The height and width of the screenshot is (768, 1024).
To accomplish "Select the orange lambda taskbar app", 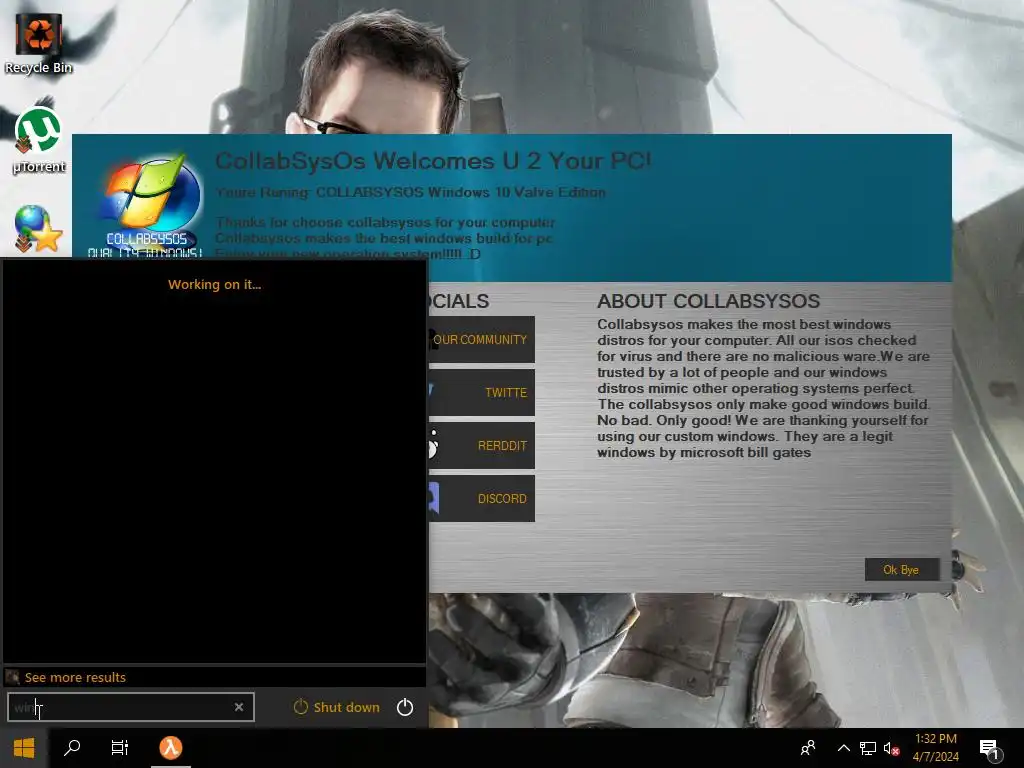I will tap(170, 748).
